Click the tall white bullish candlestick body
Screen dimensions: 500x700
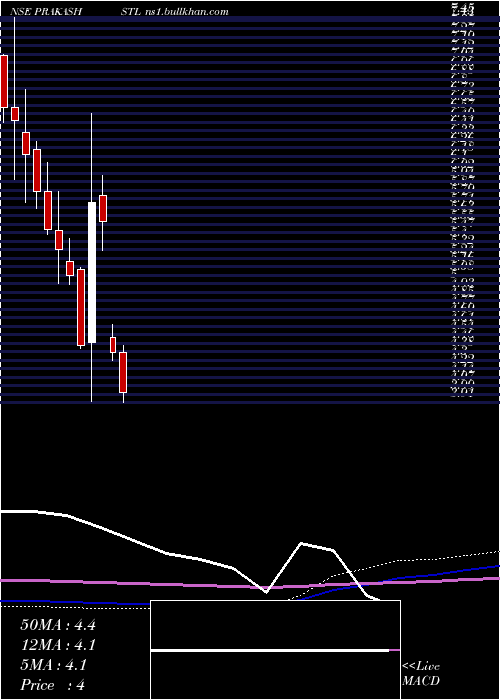tap(92, 272)
